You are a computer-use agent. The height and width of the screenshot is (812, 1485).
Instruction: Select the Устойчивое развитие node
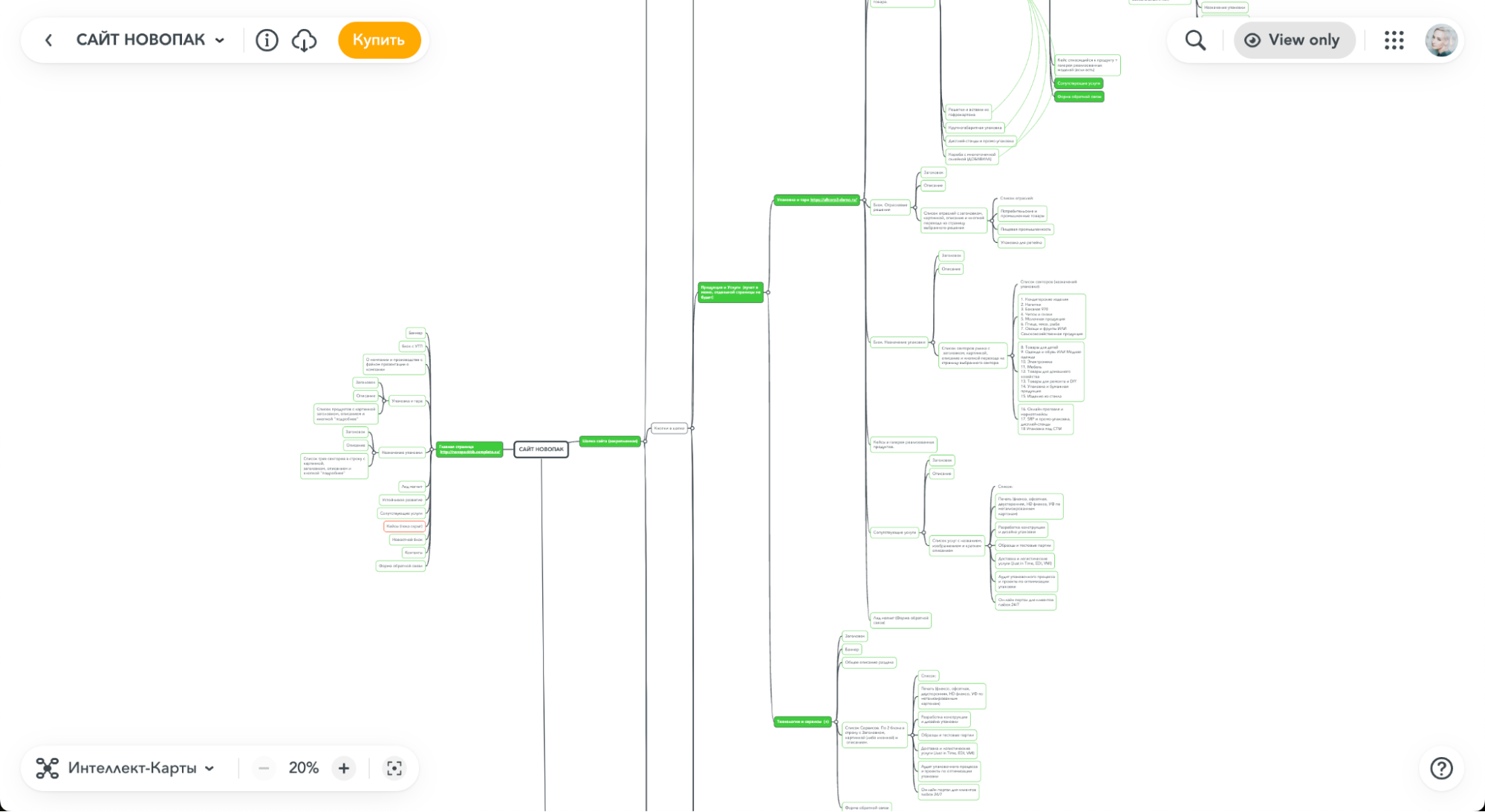pyautogui.click(x=402, y=500)
